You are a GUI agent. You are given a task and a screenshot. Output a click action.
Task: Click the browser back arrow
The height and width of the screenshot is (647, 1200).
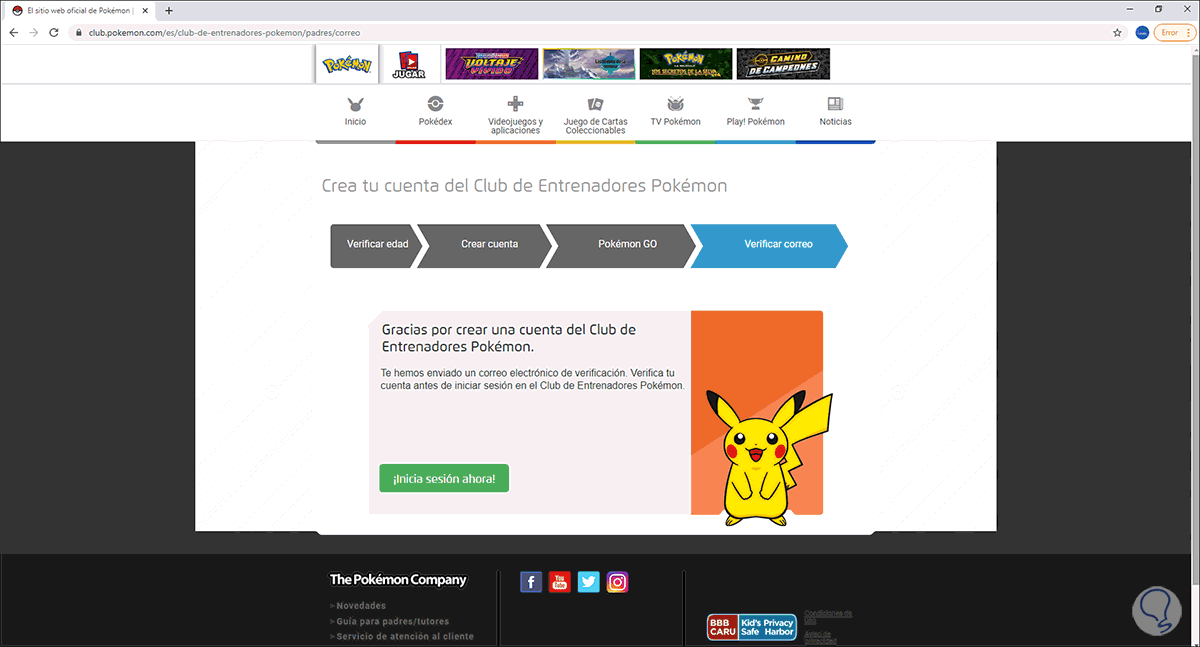click(x=13, y=32)
